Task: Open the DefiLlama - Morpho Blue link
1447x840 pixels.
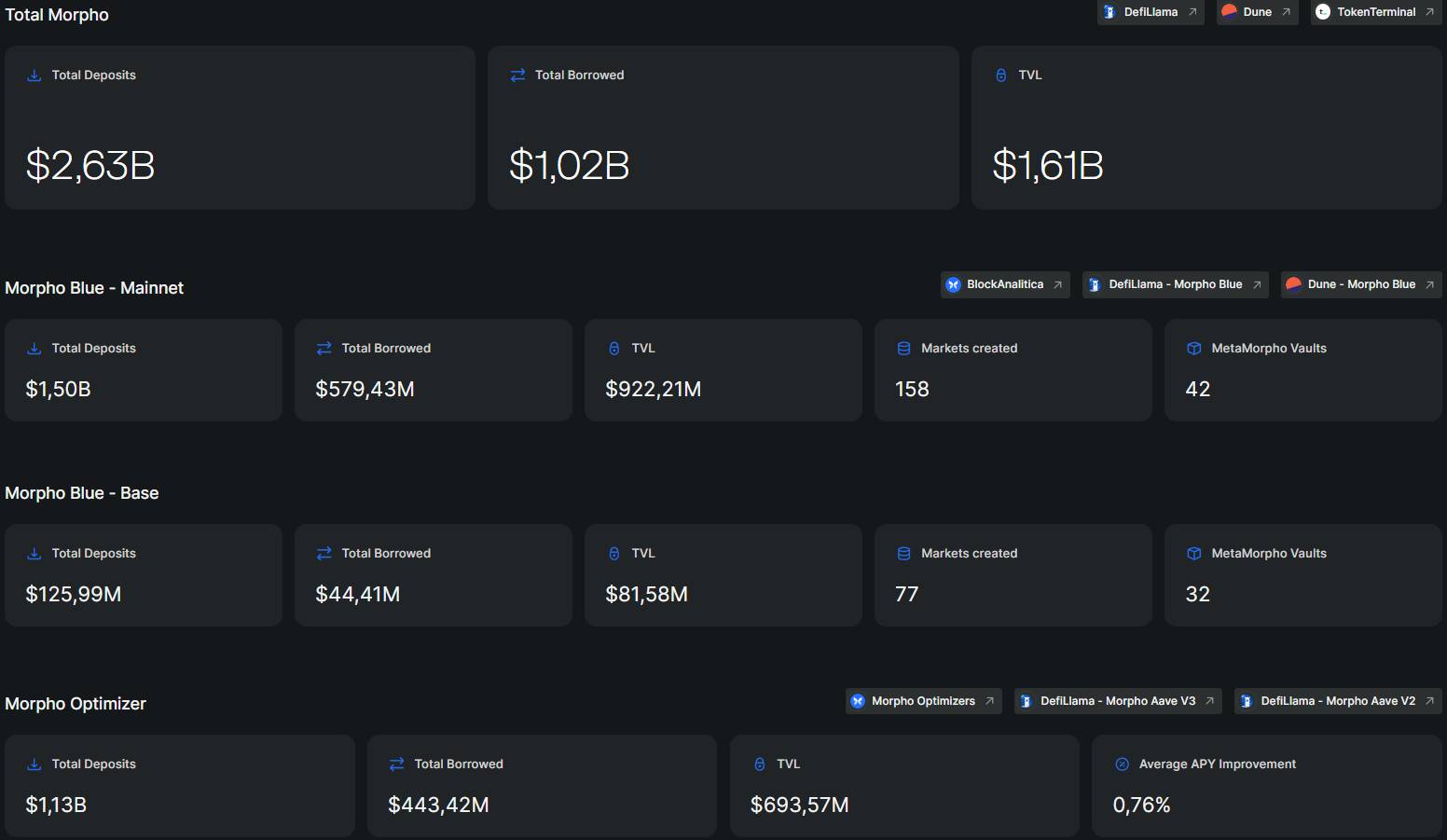Action: click(1176, 284)
